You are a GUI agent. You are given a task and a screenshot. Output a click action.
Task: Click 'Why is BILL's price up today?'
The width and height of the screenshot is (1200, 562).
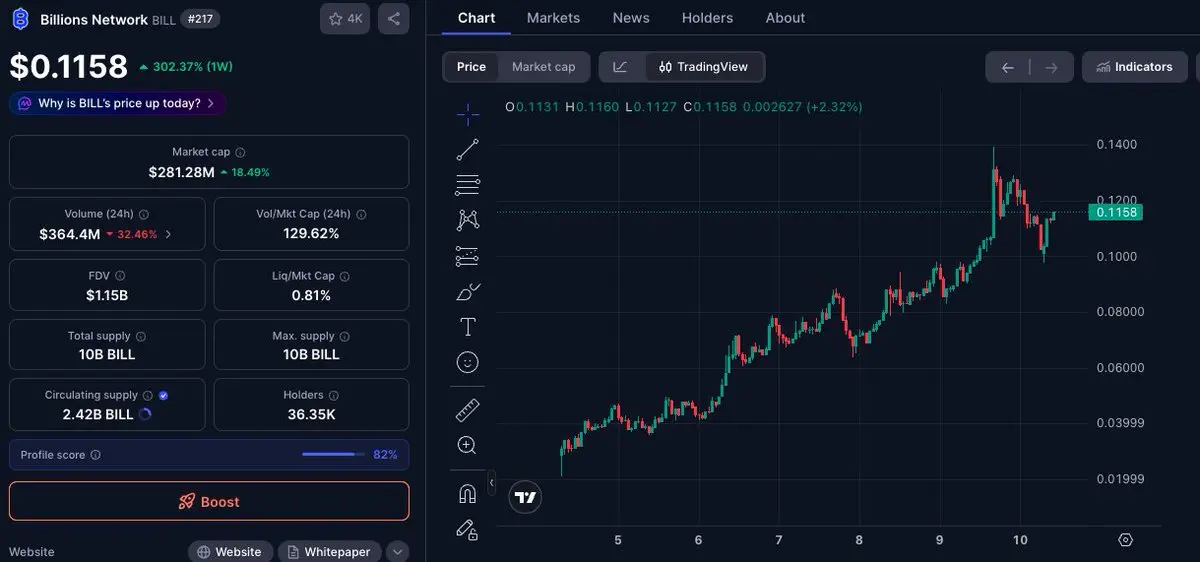(117, 103)
